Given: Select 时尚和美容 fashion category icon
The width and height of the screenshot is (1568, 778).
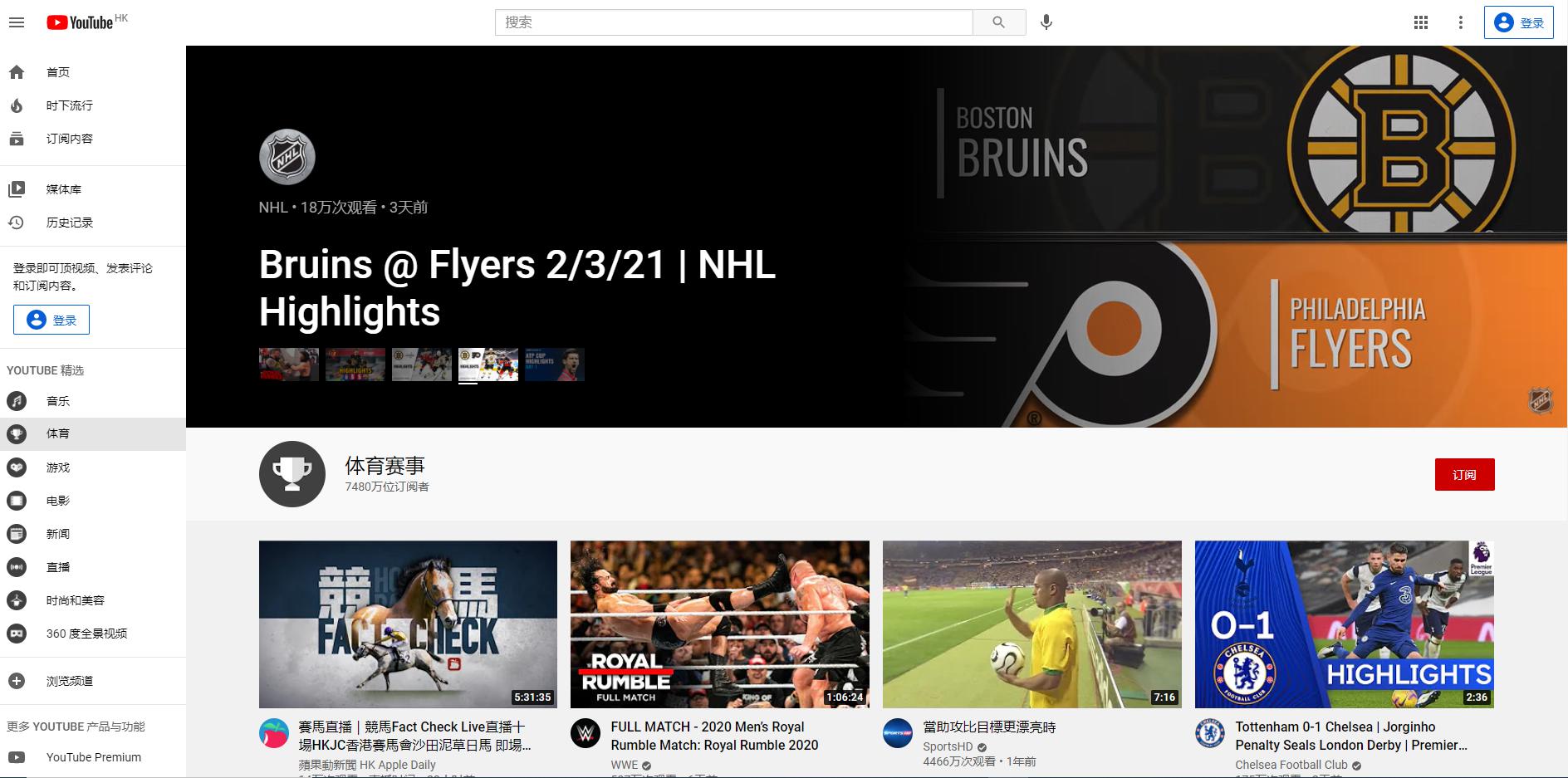Looking at the screenshot, I should click(17, 600).
